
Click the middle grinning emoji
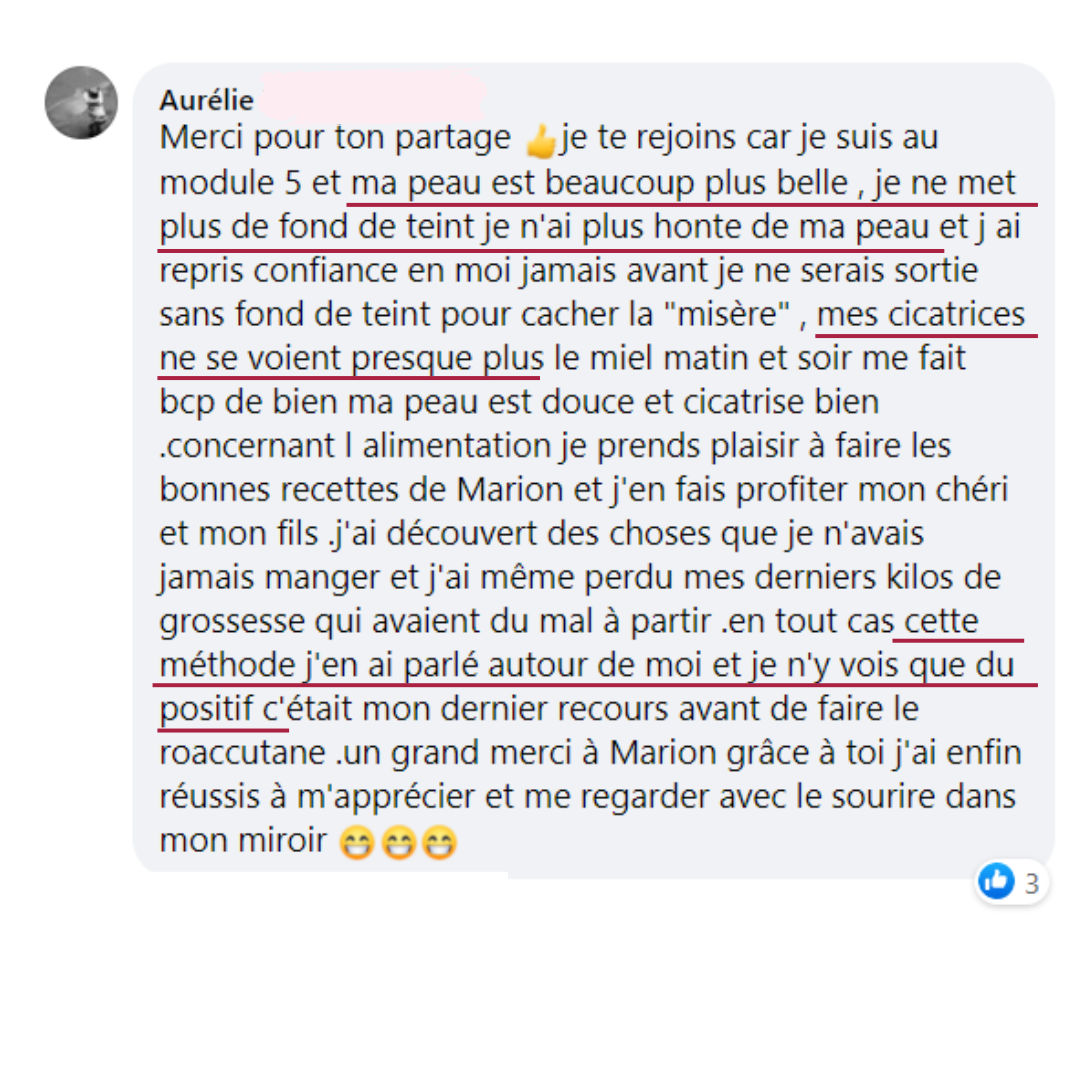tap(398, 842)
